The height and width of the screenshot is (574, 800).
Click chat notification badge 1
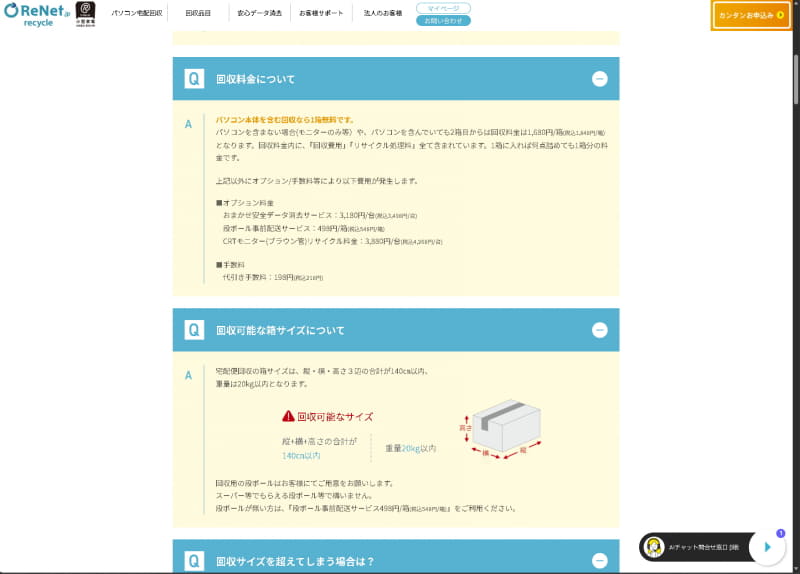(x=780, y=533)
